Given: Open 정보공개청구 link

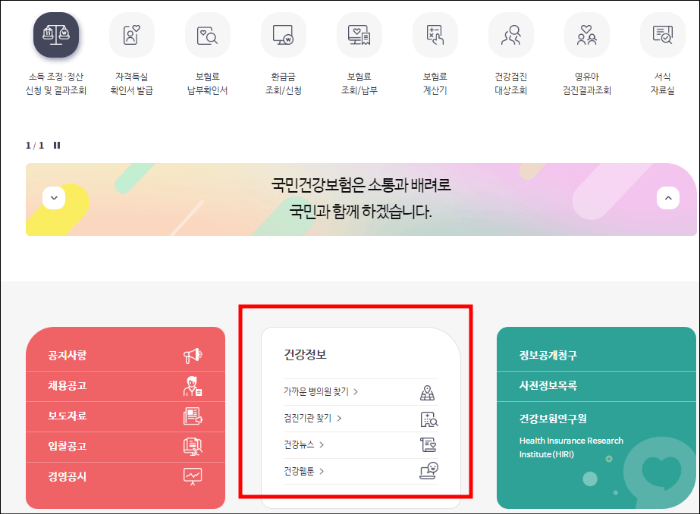Looking at the screenshot, I should (x=548, y=355).
